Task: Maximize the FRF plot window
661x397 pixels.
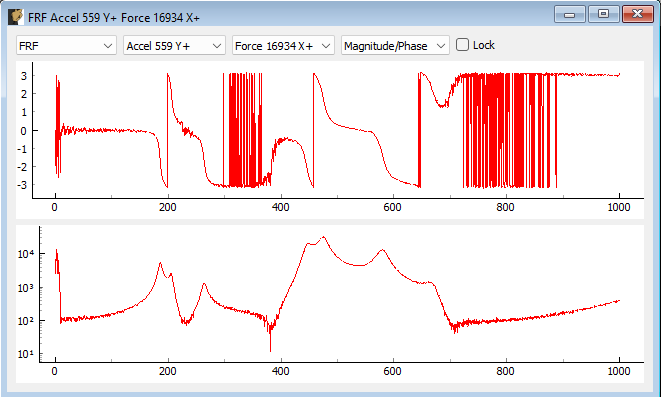Action: (x=603, y=14)
